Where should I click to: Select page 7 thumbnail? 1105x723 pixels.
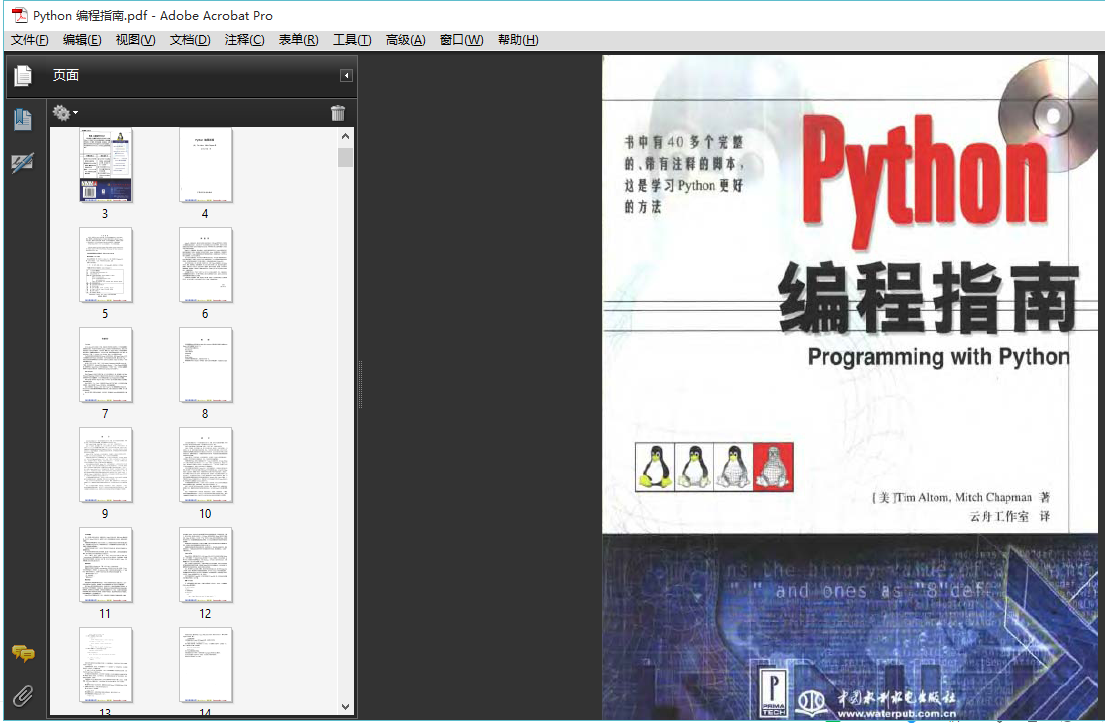click(x=106, y=365)
